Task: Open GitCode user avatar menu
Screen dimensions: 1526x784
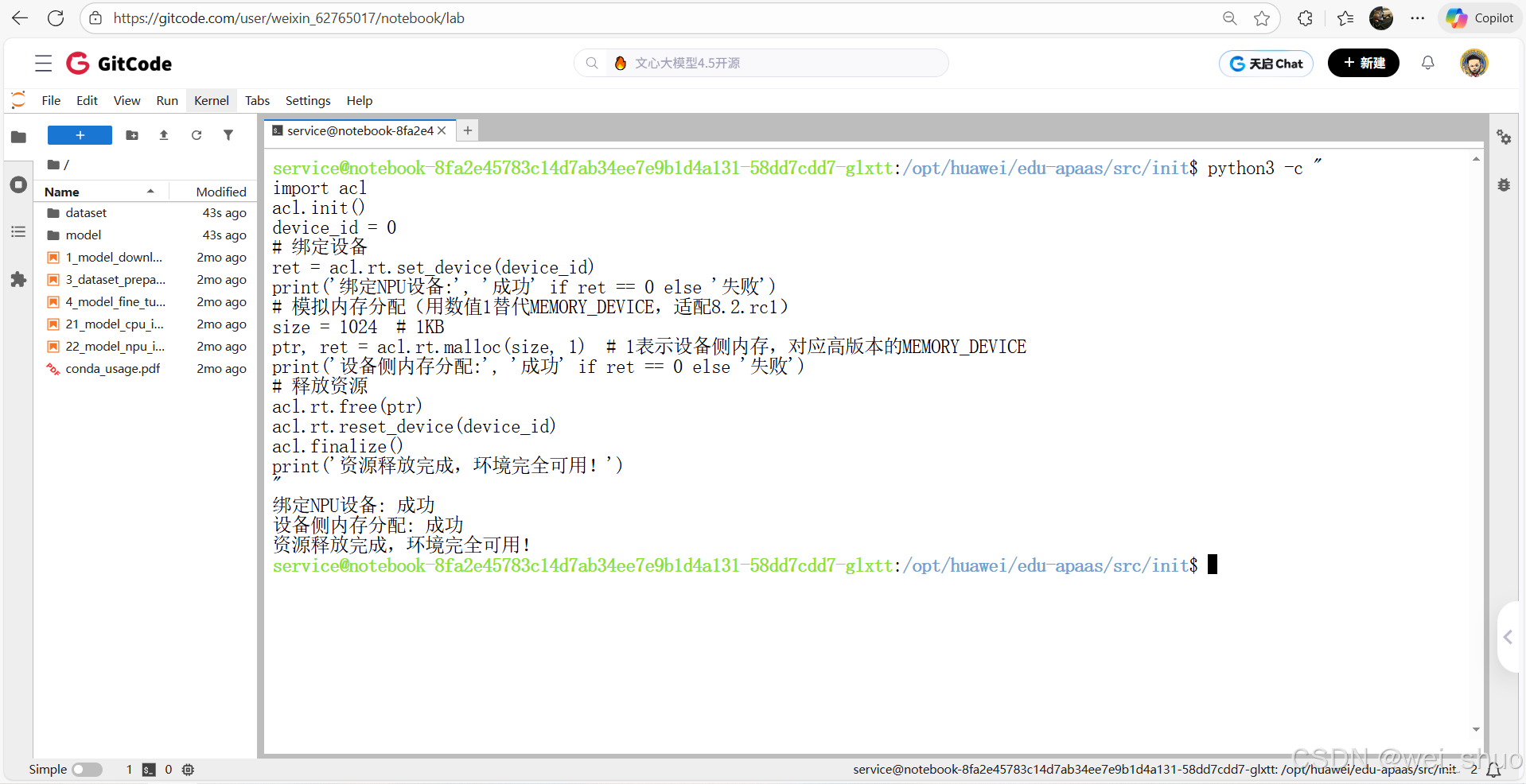Action: [1474, 63]
